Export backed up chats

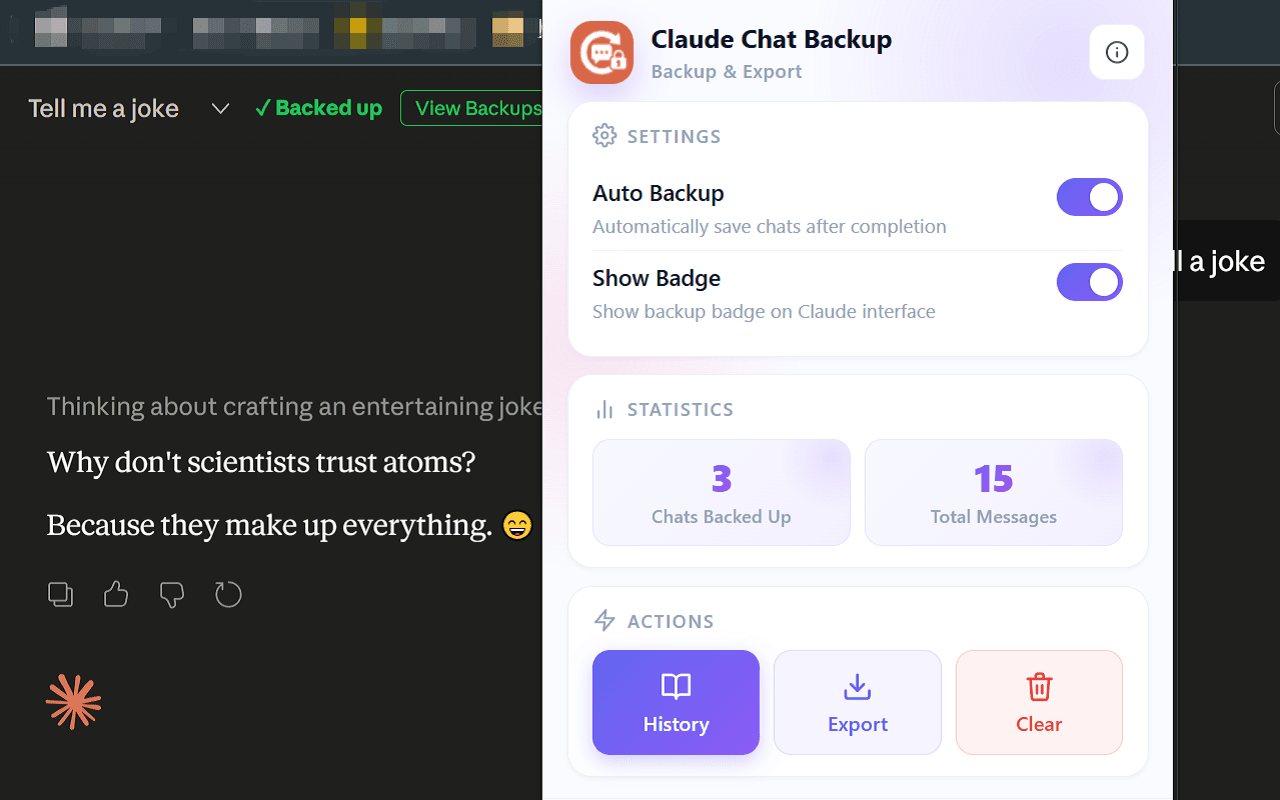click(858, 702)
